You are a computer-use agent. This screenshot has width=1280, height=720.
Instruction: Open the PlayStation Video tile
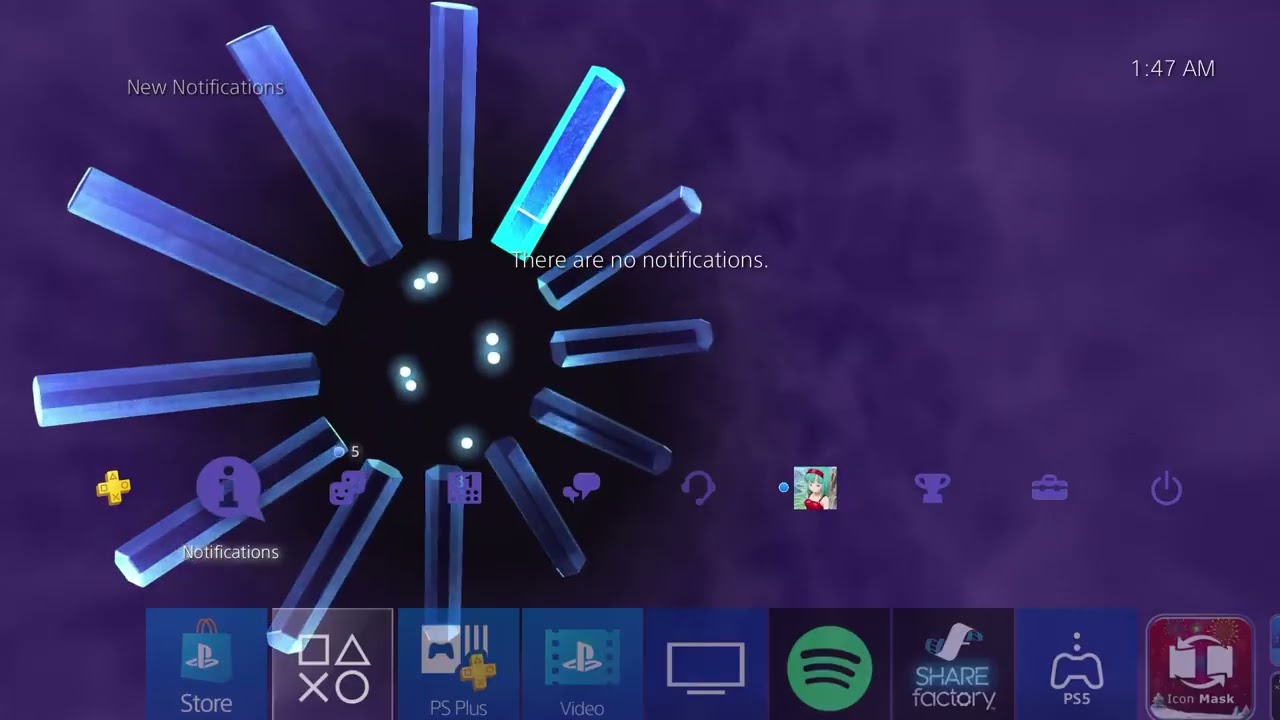pyautogui.click(x=582, y=664)
